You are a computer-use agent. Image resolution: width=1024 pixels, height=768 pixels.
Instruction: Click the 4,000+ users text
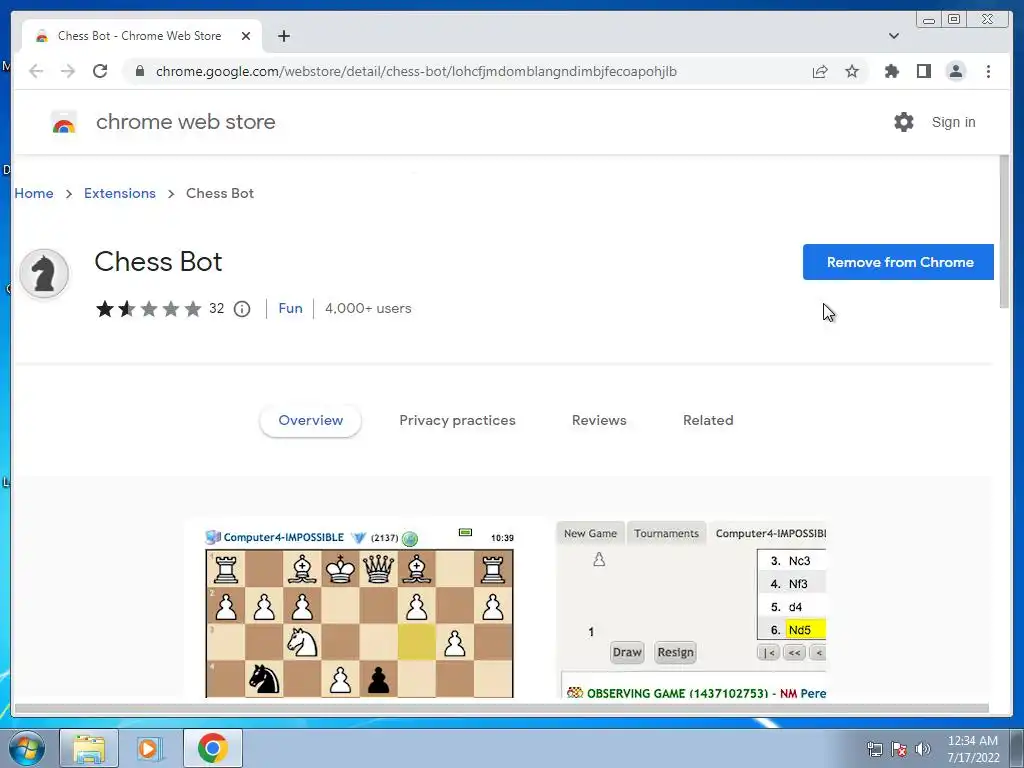(368, 308)
